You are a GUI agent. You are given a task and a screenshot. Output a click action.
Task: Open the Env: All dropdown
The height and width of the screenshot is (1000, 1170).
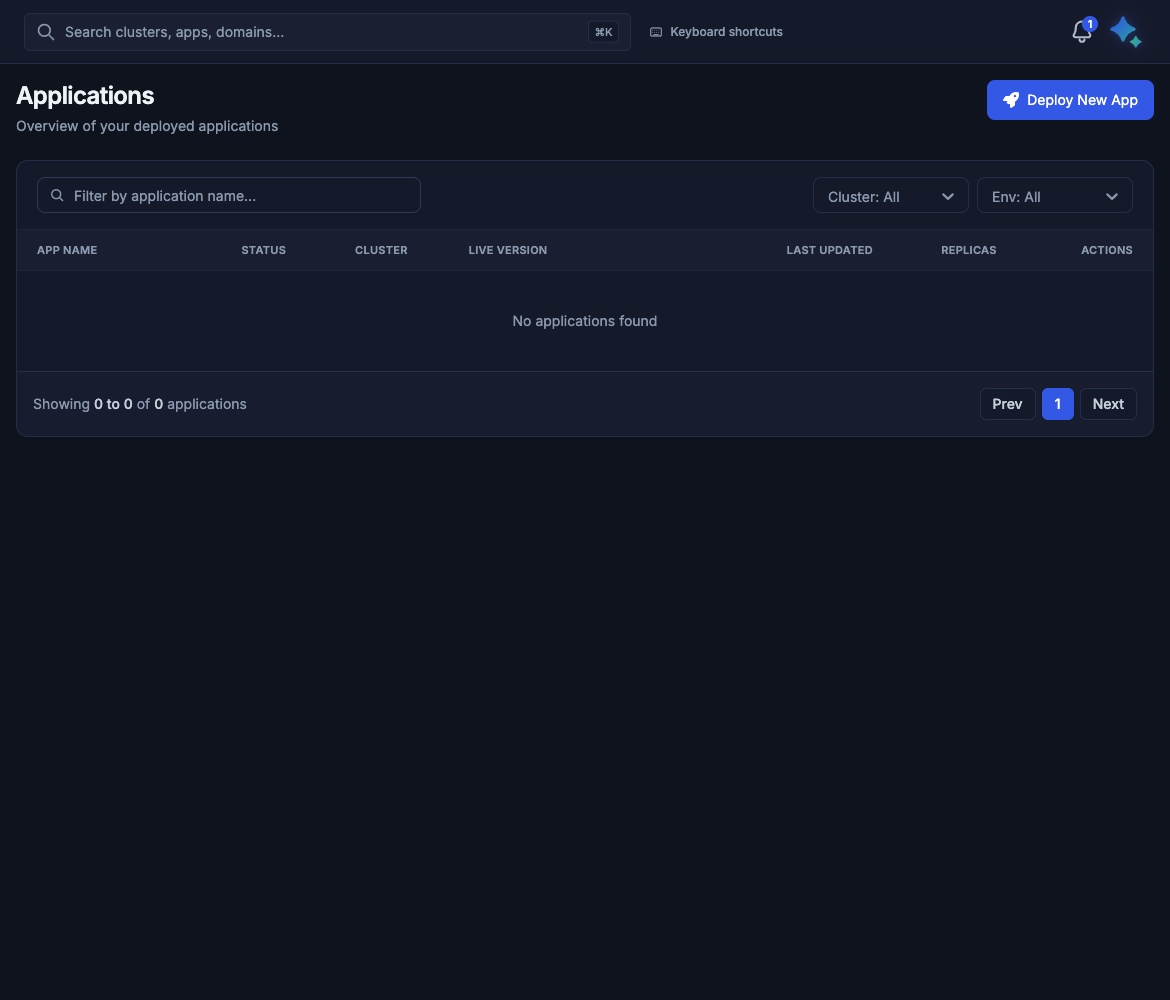point(1054,196)
